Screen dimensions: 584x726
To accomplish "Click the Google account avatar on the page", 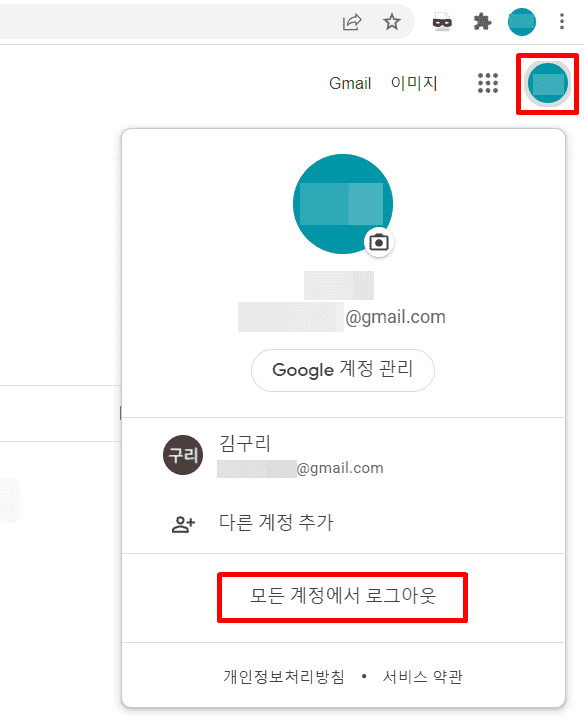I will pos(547,83).
